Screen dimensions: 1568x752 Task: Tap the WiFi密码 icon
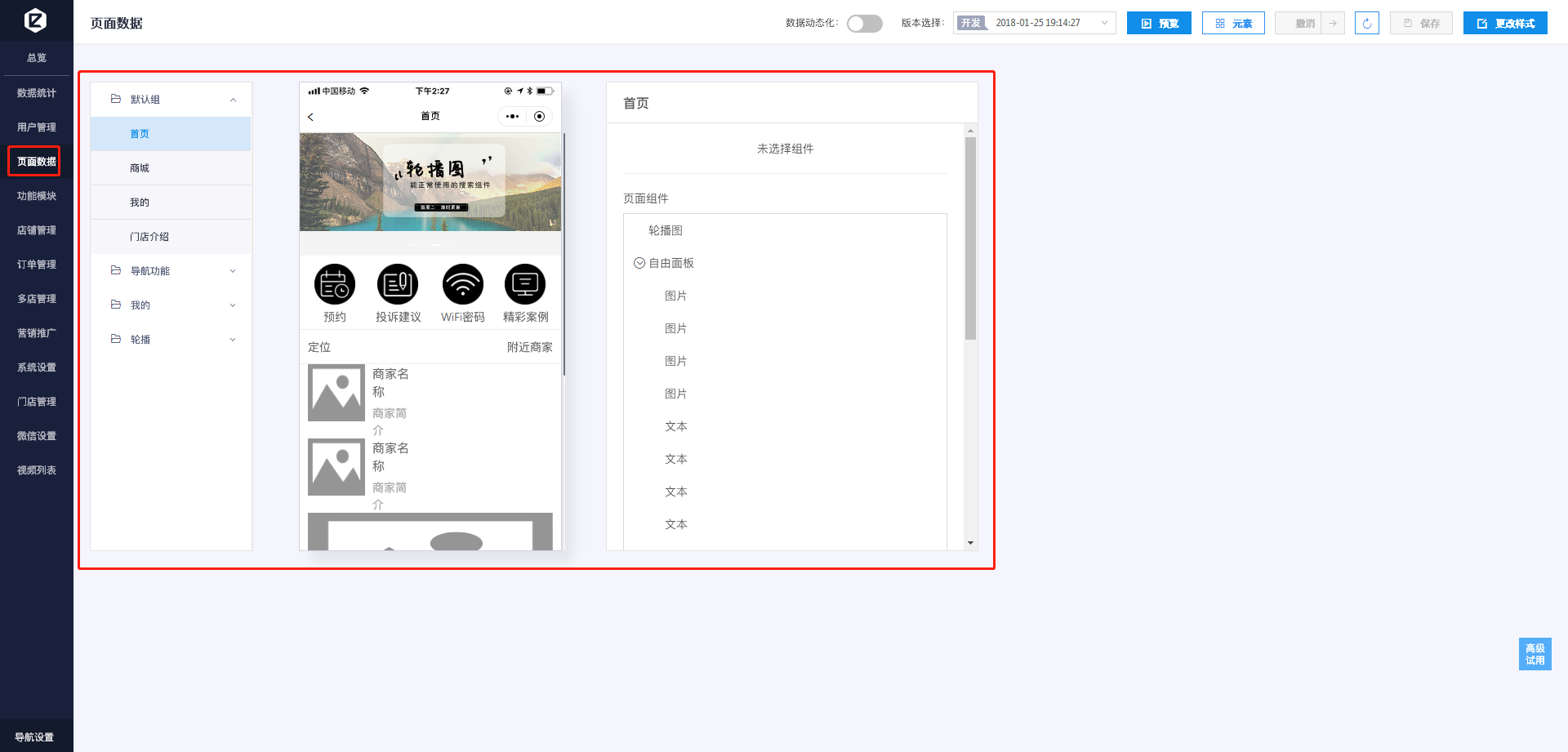pyautogui.click(x=462, y=284)
